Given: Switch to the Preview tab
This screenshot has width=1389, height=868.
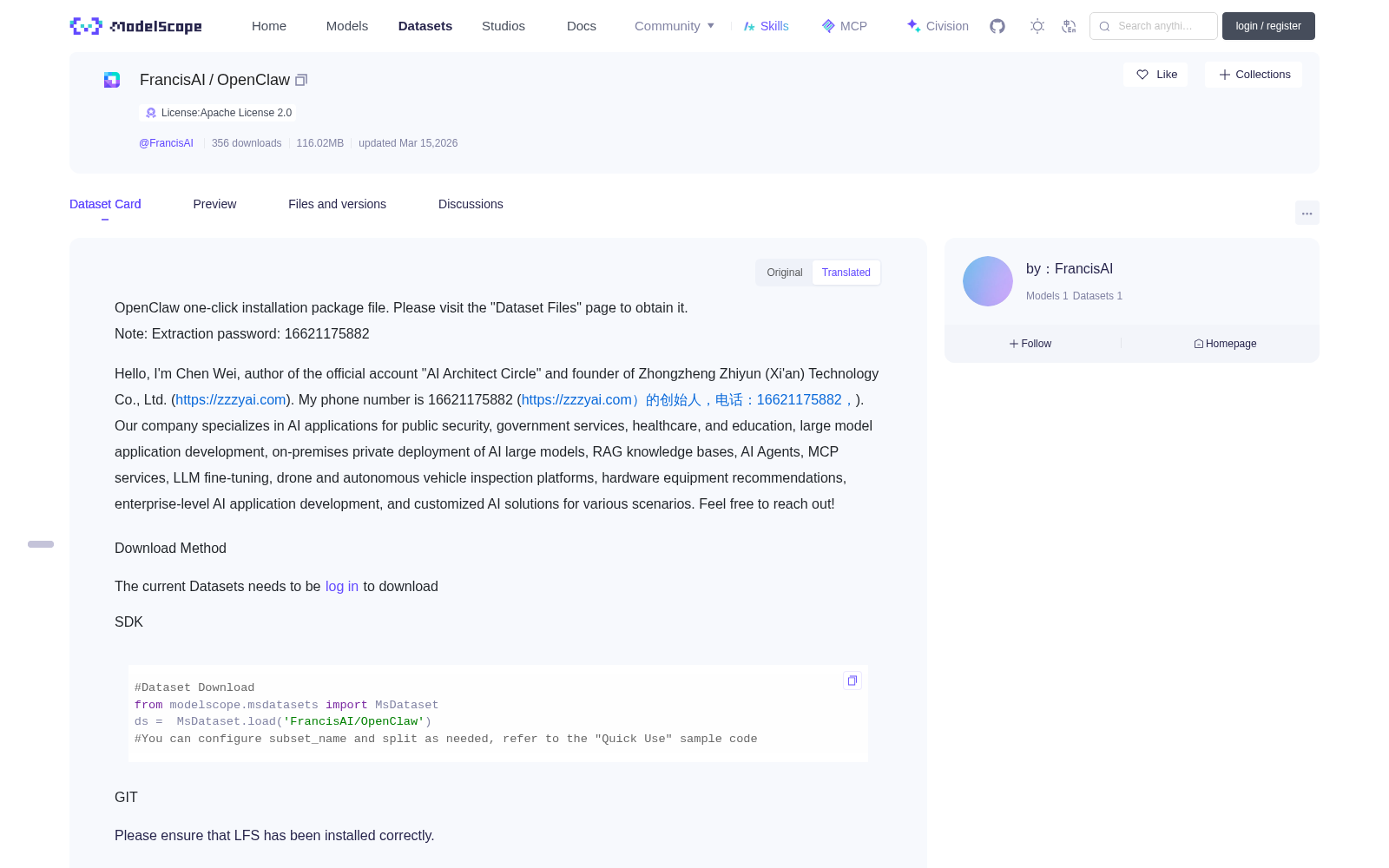Looking at the screenshot, I should point(214,204).
